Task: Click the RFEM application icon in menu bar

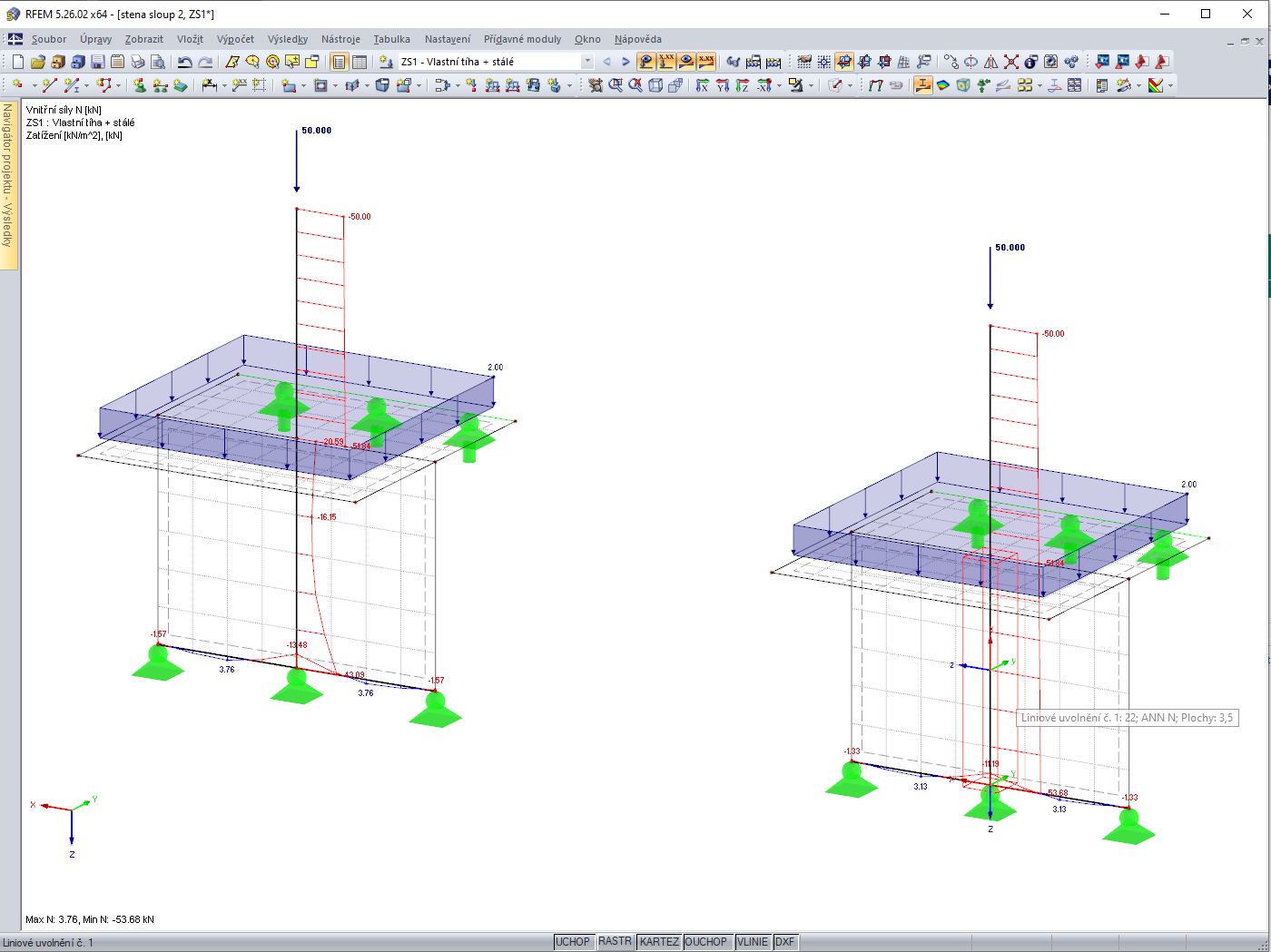Action: pos(15,39)
